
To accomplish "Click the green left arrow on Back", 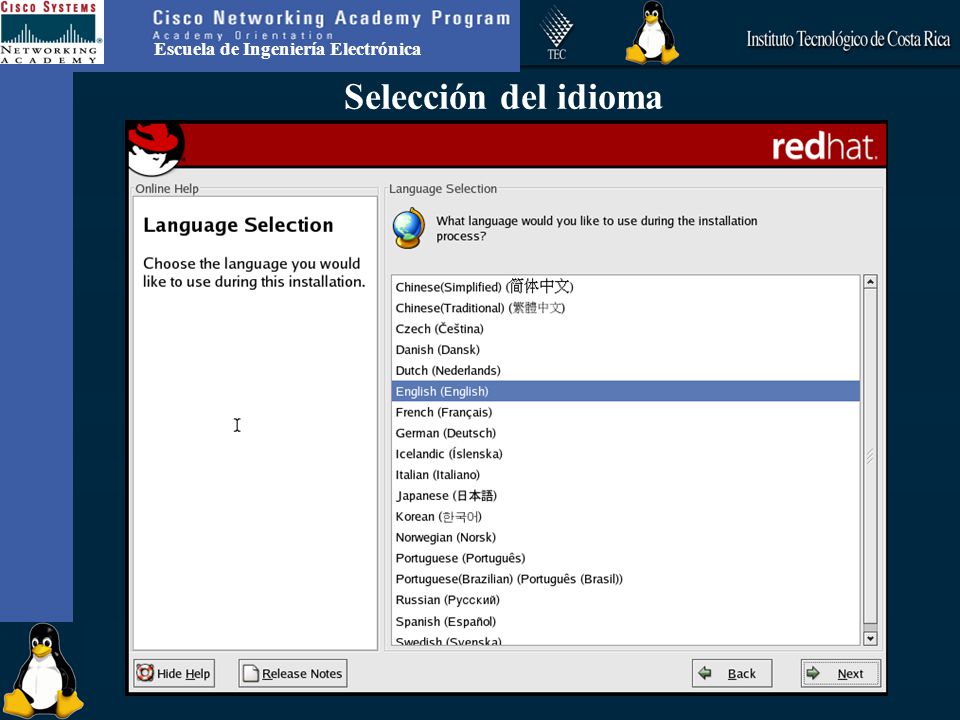I will pyautogui.click(x=705, y=673).
